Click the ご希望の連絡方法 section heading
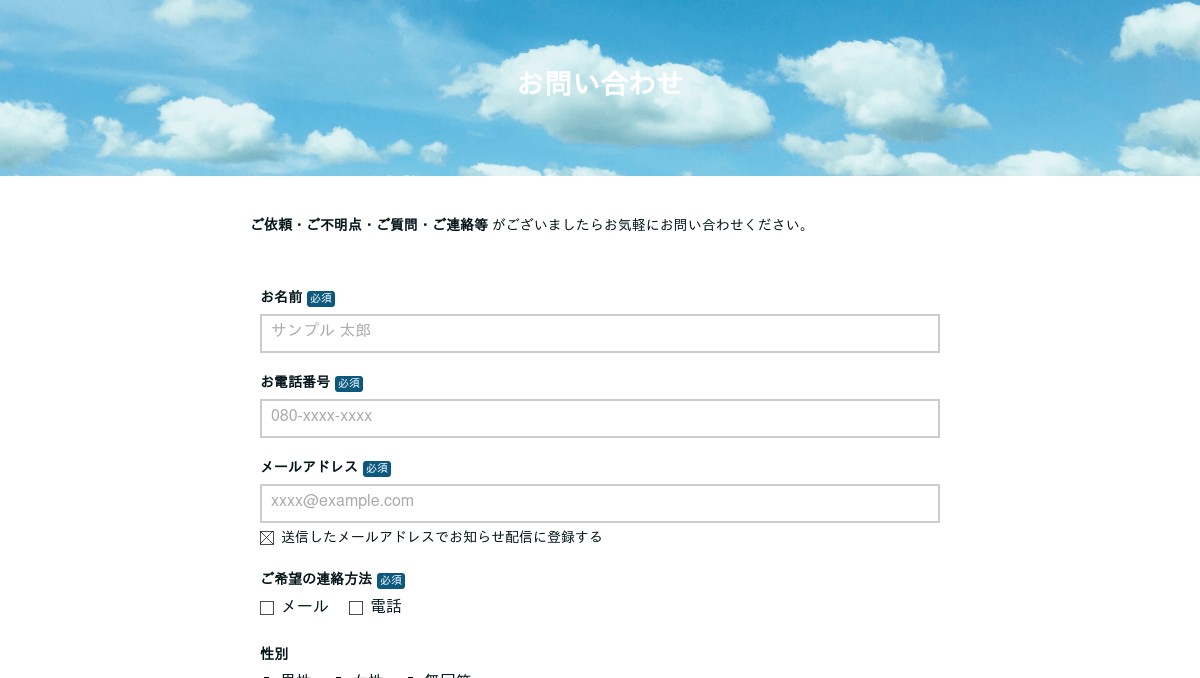1200x678 pixels. [315, 579]
